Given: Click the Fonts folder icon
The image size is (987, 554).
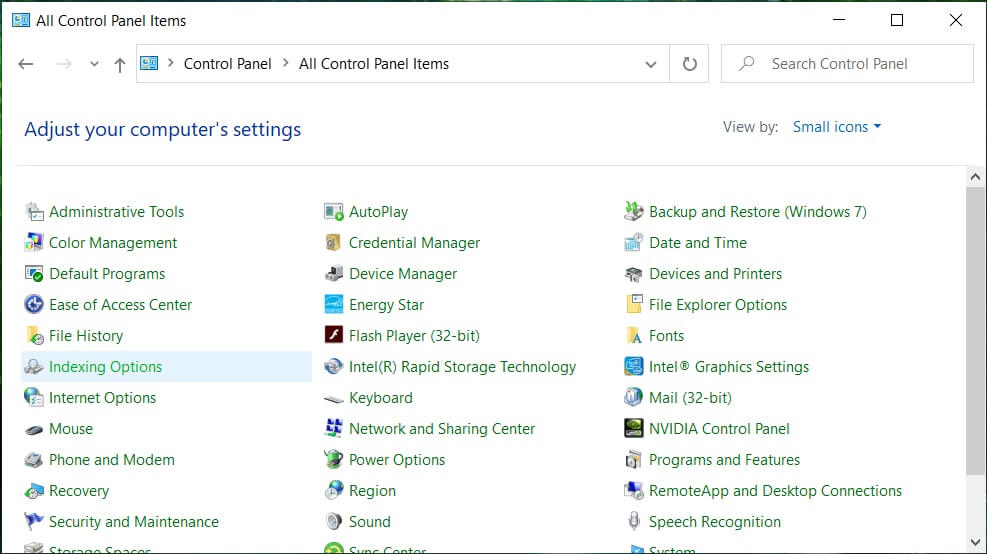Looking at the screenshot, I should click(633, 336).
